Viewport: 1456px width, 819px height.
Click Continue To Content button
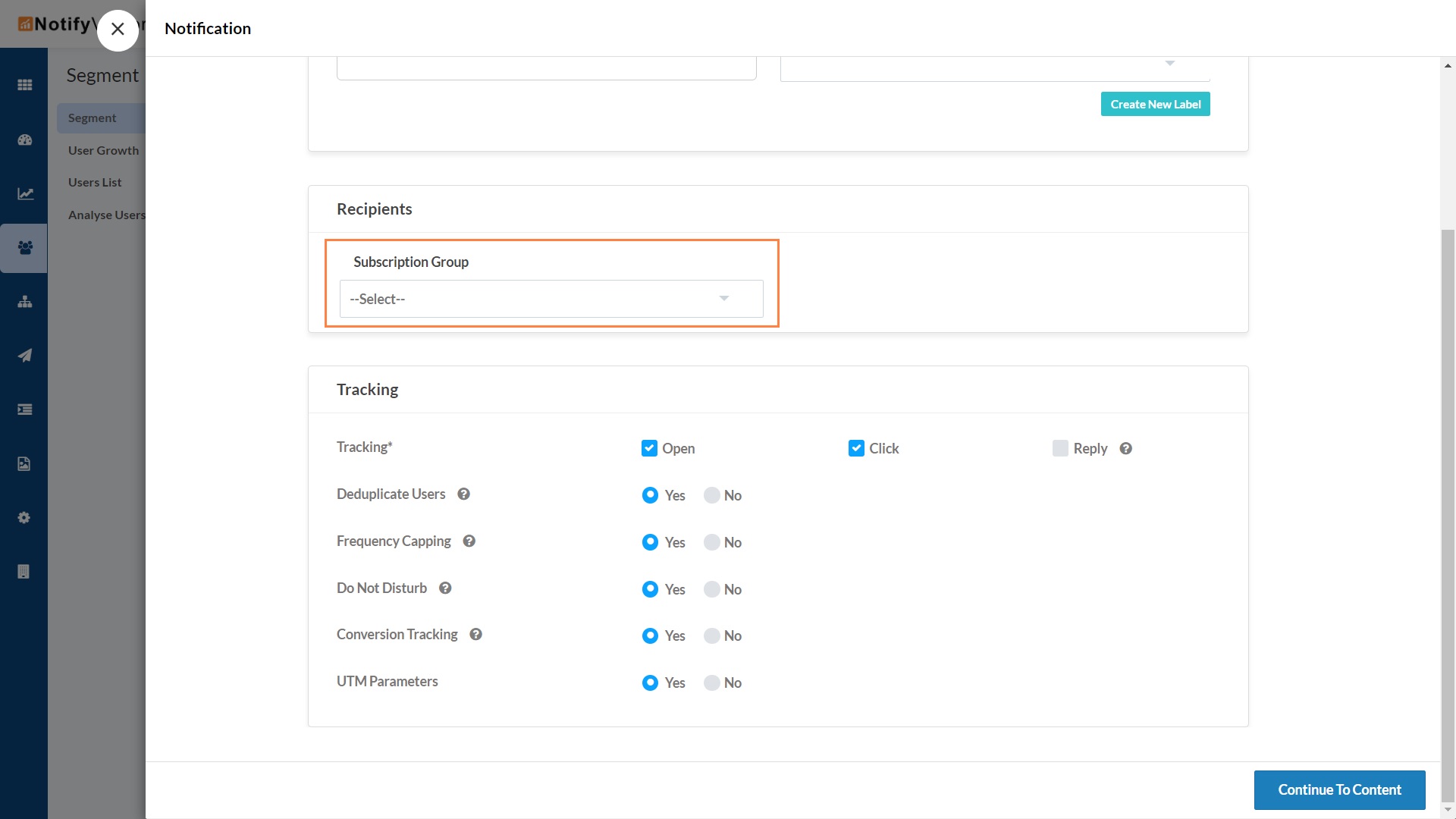click(1339, 789)
